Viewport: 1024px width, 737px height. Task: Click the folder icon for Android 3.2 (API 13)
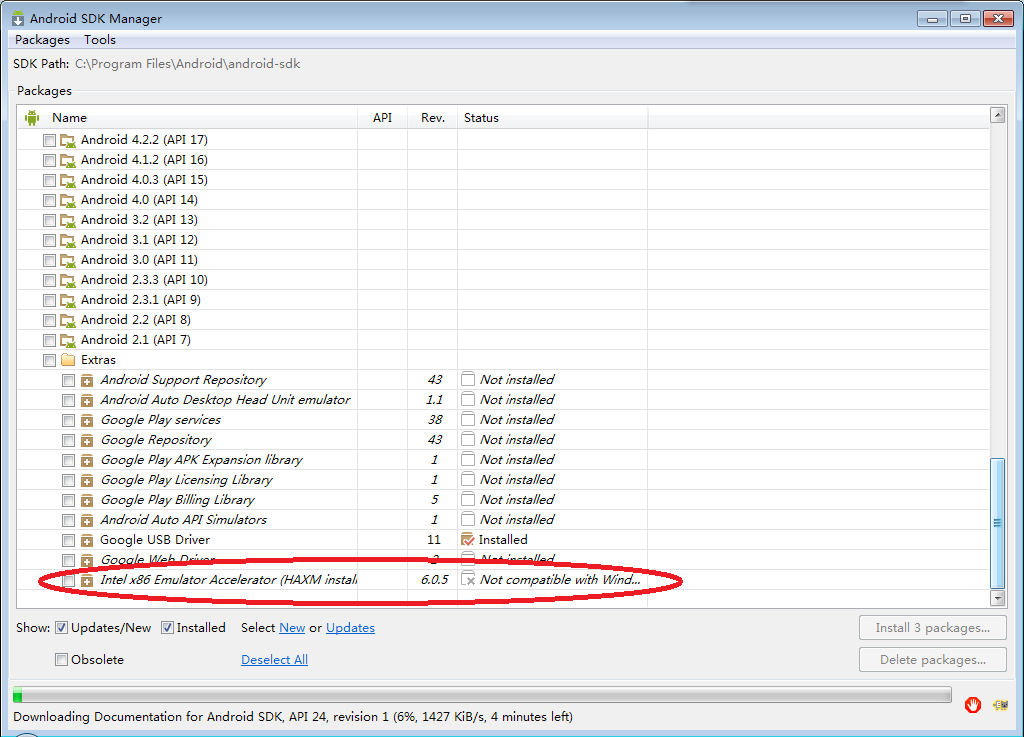click(68, 221)
